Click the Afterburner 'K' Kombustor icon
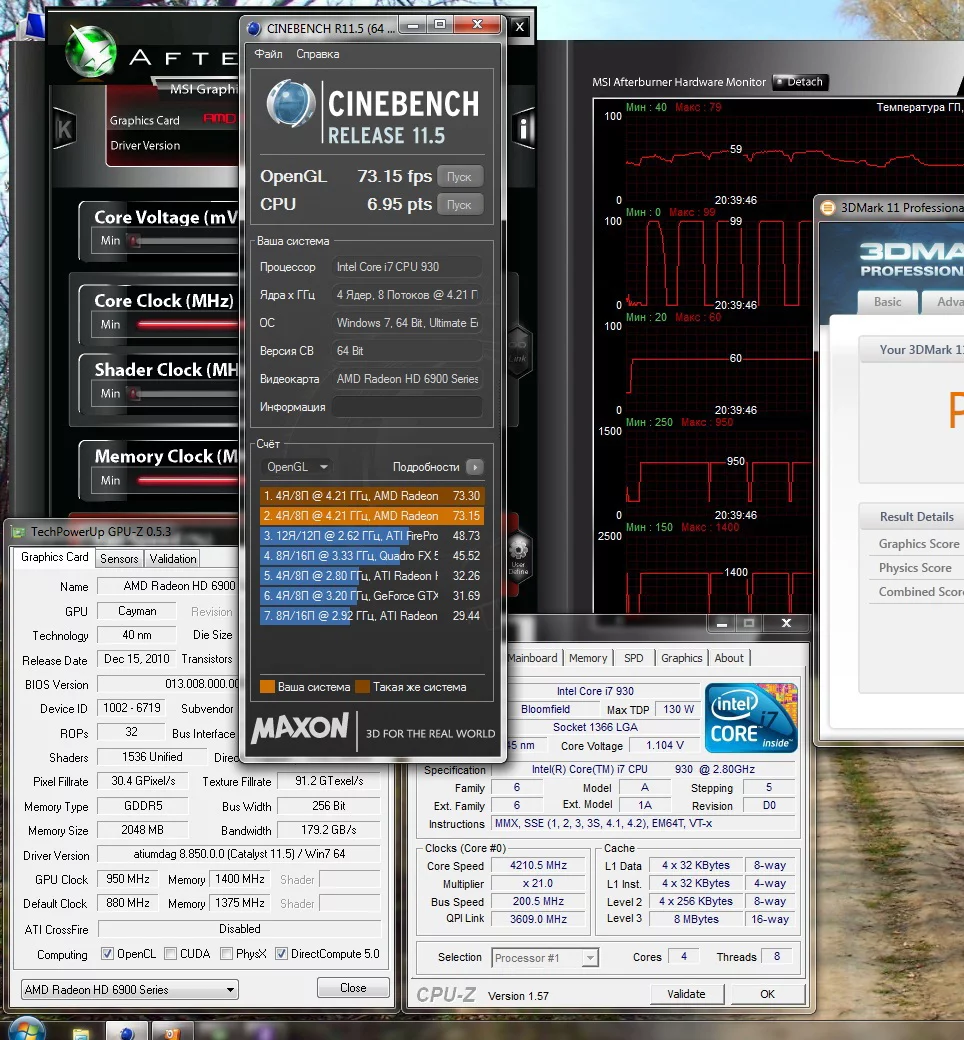The height and width of the screenshot is (1040, 964). tap(65, 129)
